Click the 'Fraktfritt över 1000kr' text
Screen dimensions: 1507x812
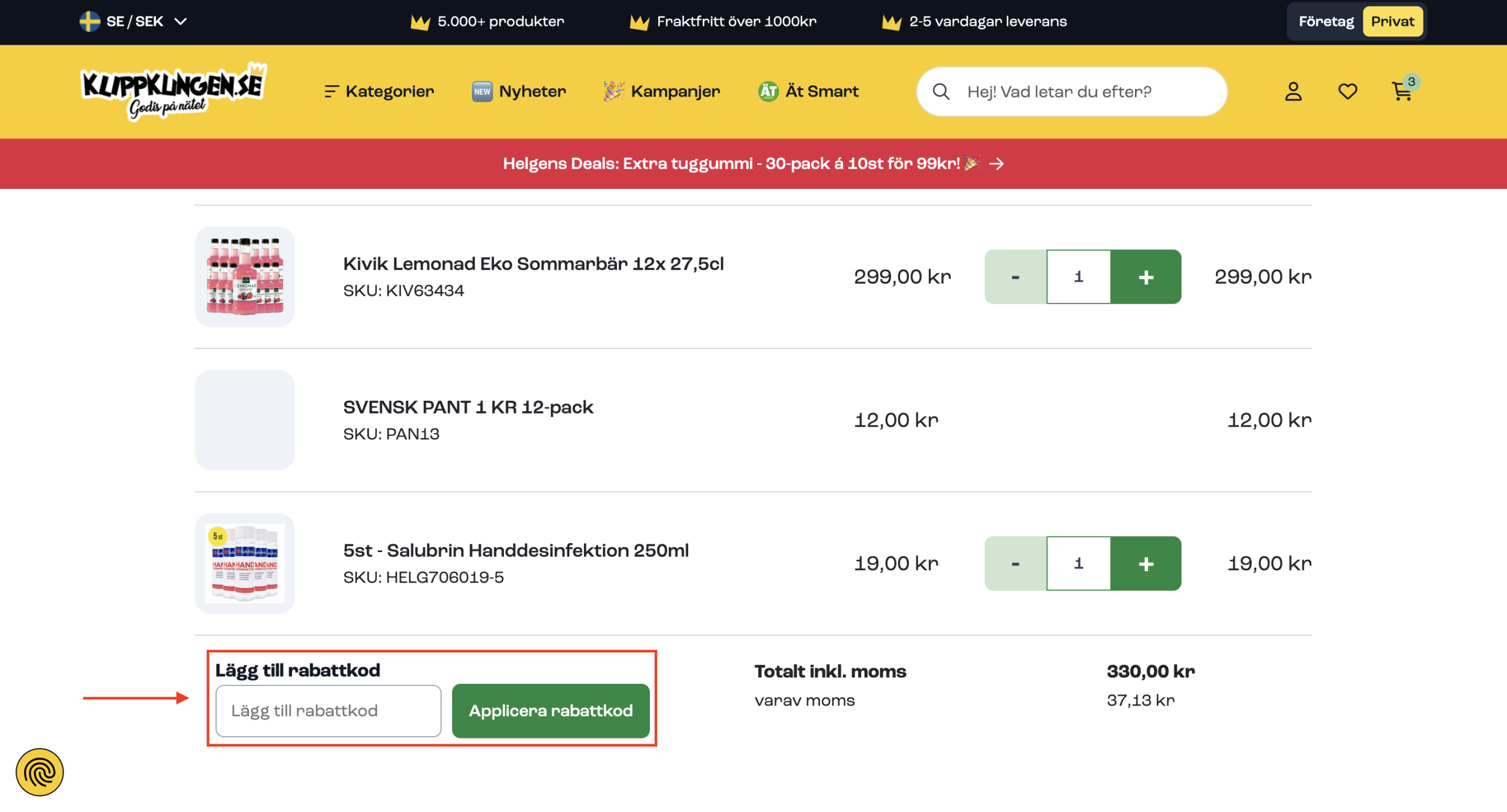click(x=736, y=22)
